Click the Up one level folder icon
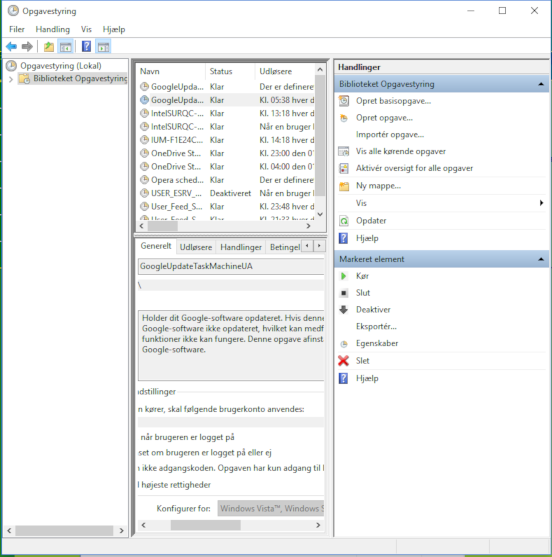This screenshot has height=557, width=552. pyautogui.click(x=49, y=47)
